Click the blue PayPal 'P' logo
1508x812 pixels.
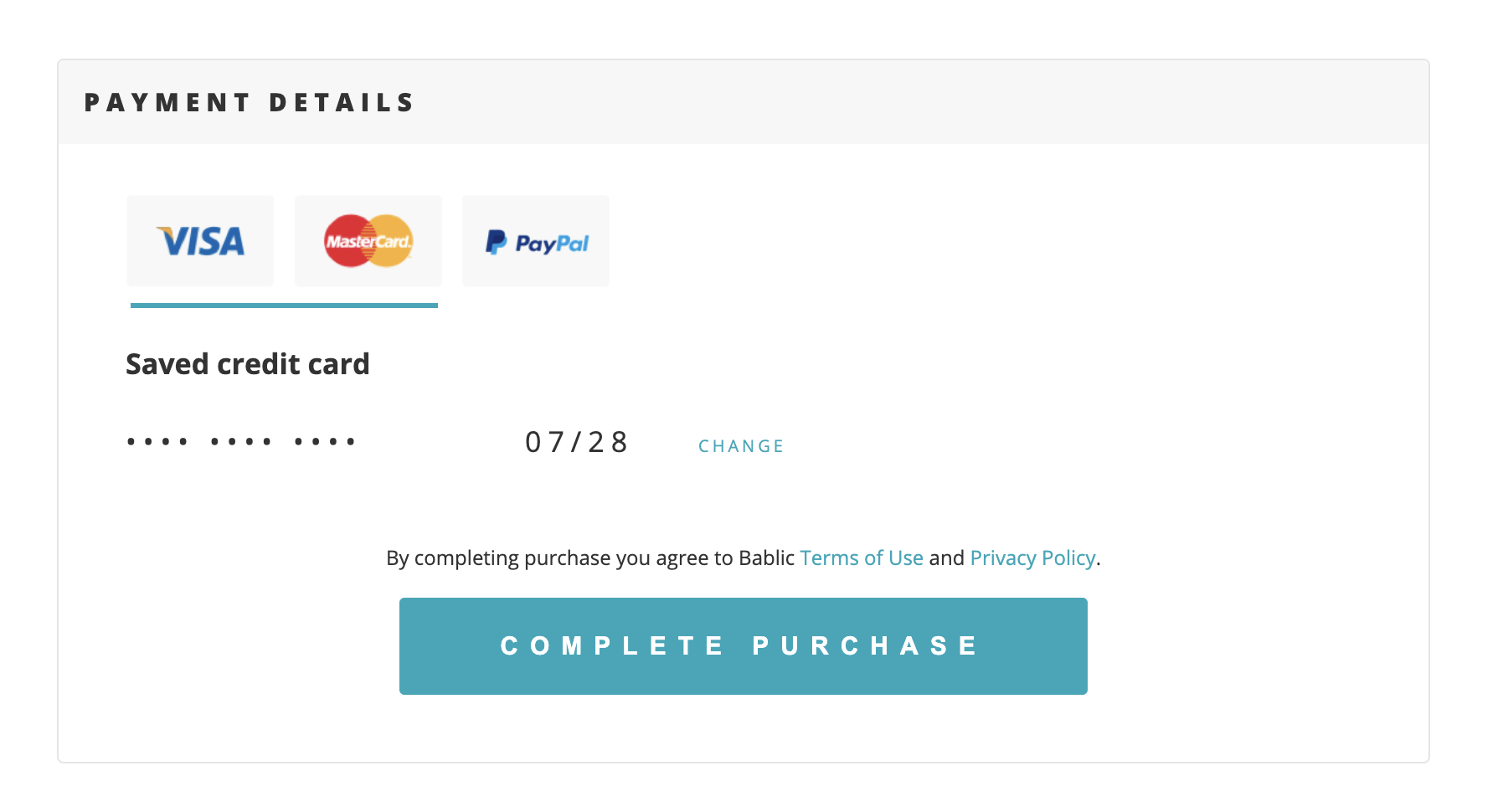(x=496, y=243)
